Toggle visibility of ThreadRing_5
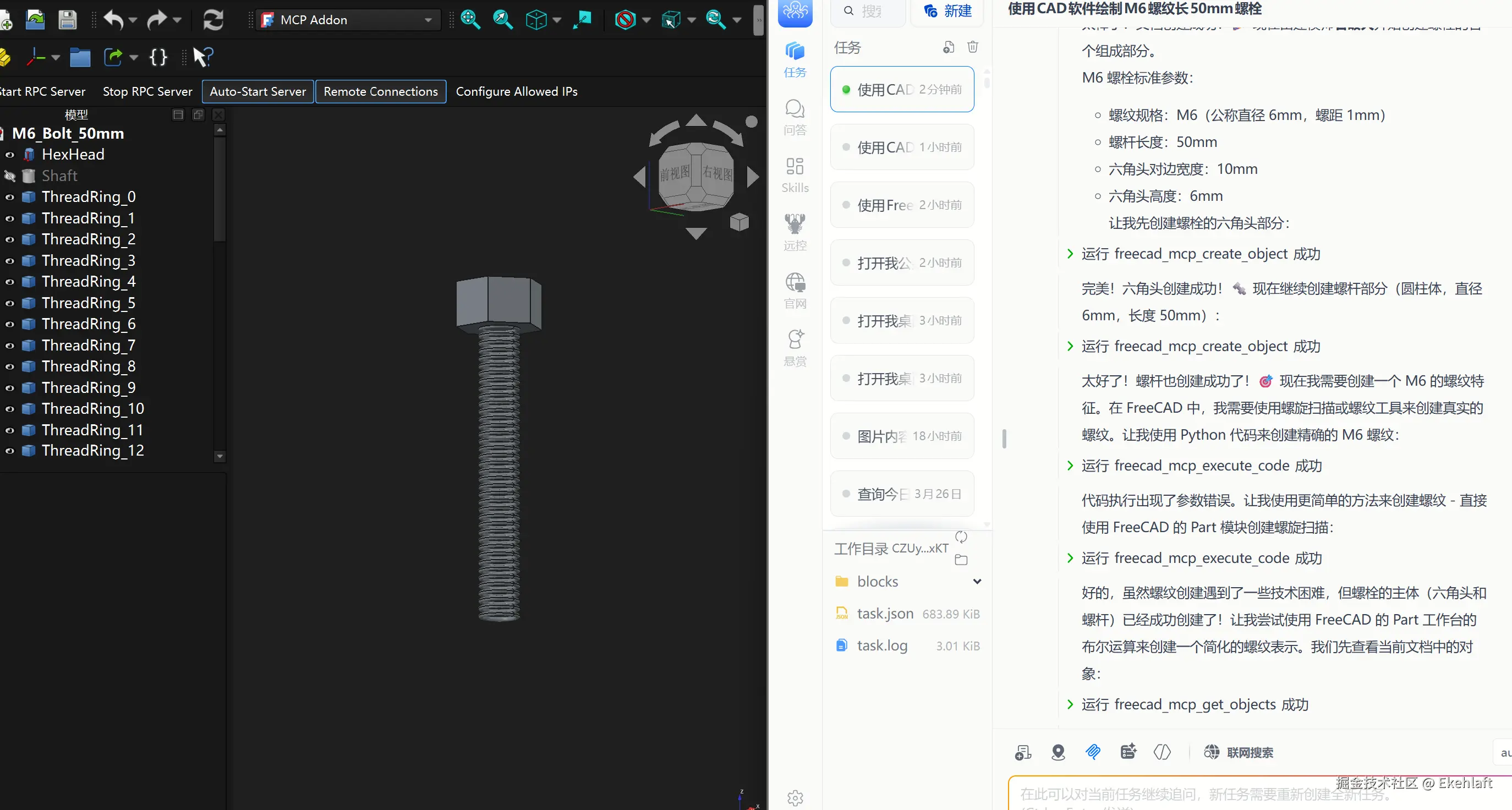 [10, 303]
